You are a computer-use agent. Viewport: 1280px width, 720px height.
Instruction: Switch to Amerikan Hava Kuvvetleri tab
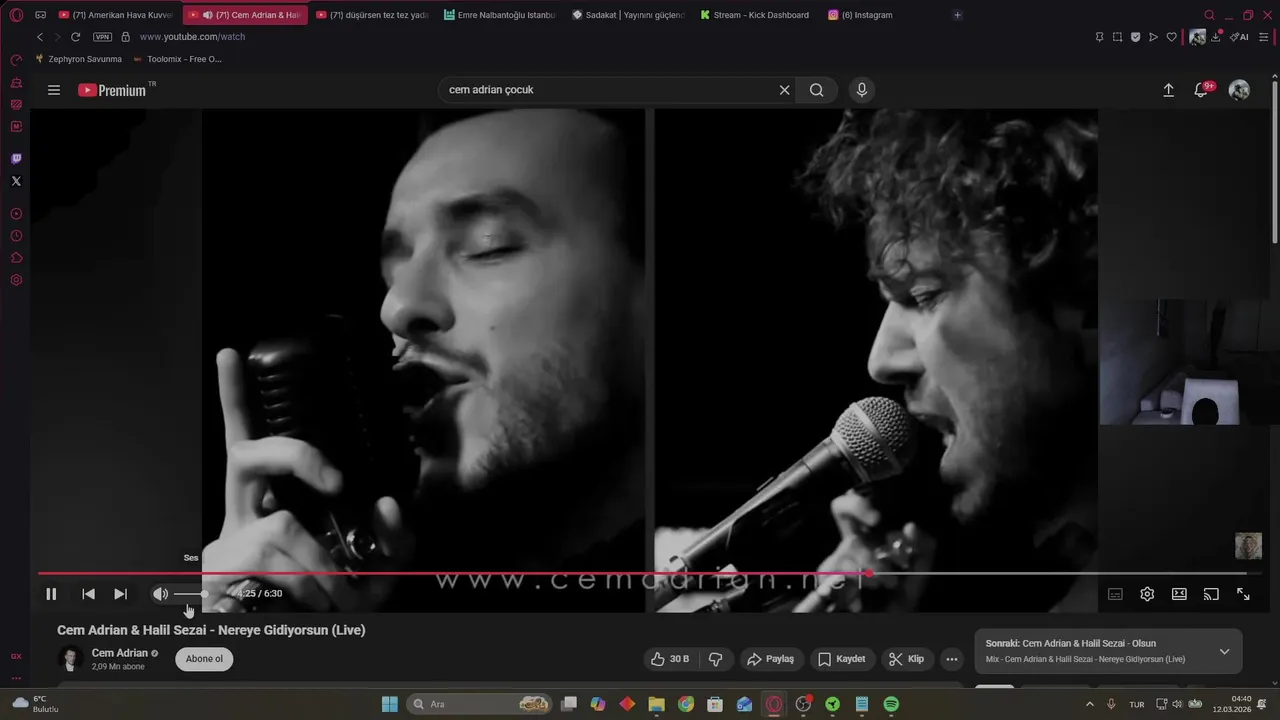point(116,15)
